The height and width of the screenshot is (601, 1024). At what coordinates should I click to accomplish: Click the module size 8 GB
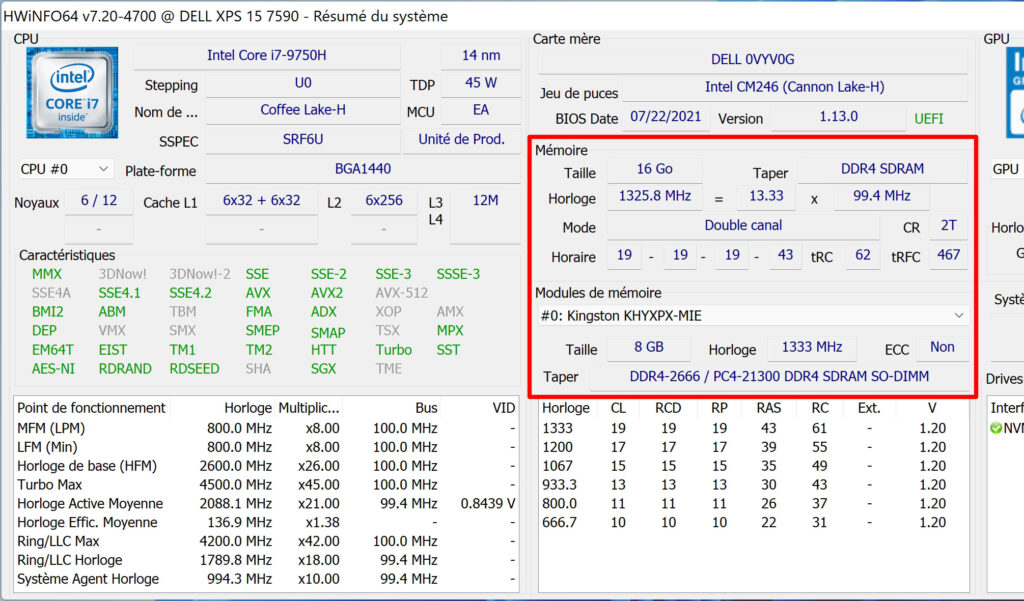pos(648,348)
